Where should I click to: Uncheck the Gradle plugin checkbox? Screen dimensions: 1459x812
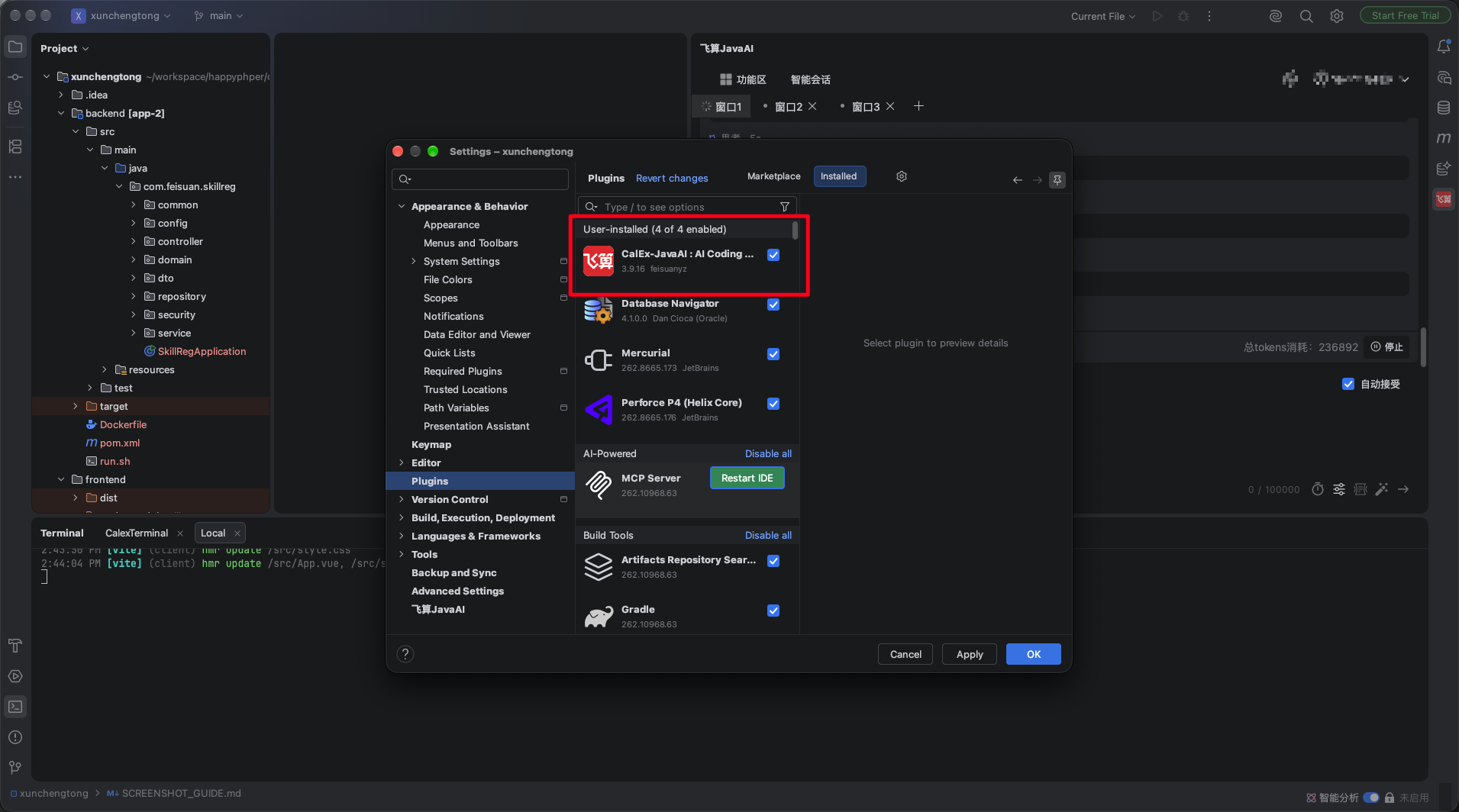773,611
